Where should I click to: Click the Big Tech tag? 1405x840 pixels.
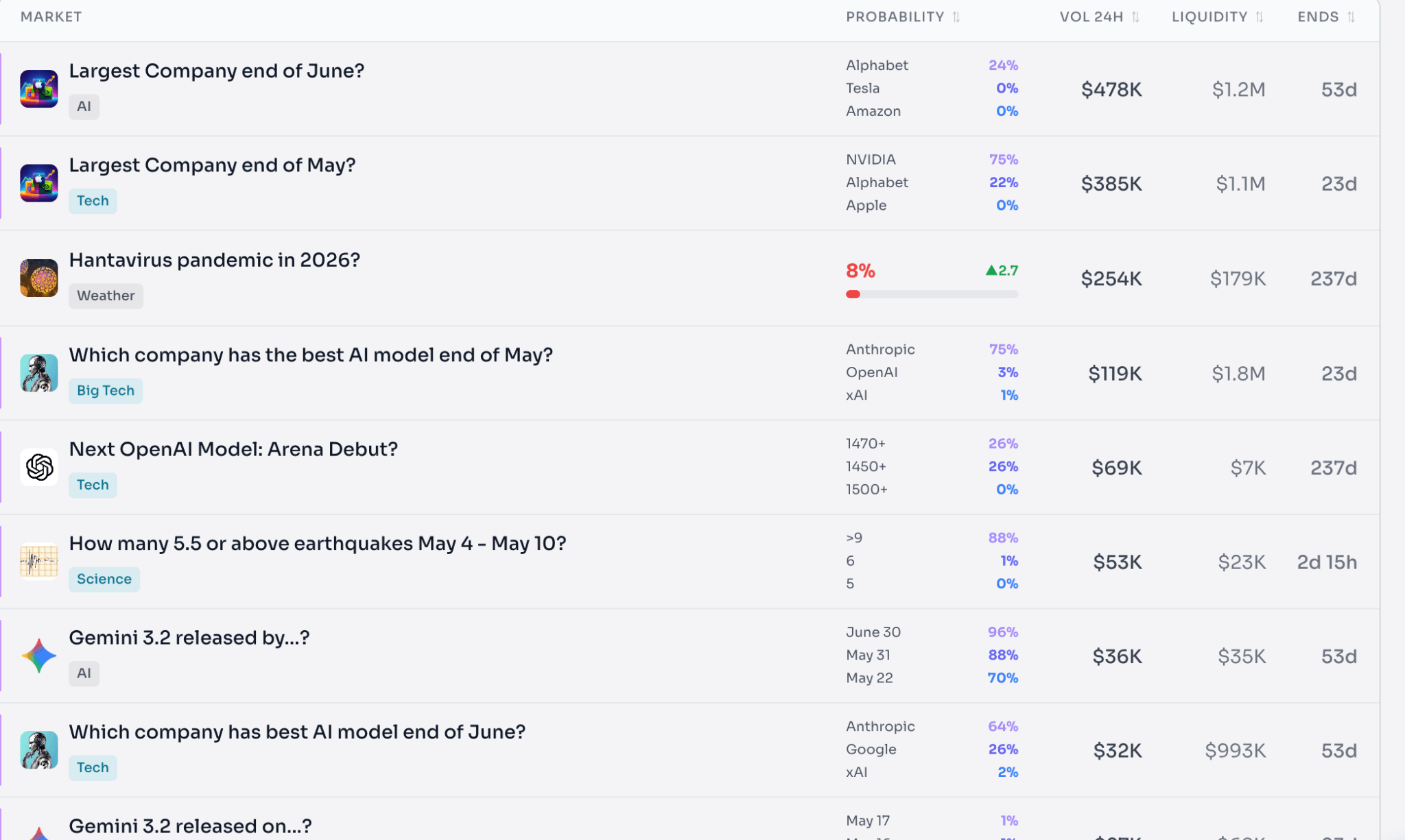(x=106, y=390)
